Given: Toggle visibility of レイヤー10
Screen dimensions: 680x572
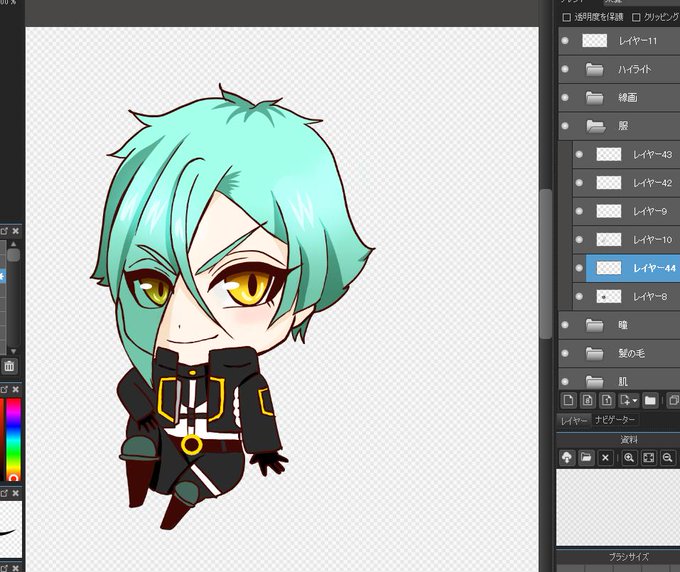Looking at the screenshot, I should click(x=579, y=239).
